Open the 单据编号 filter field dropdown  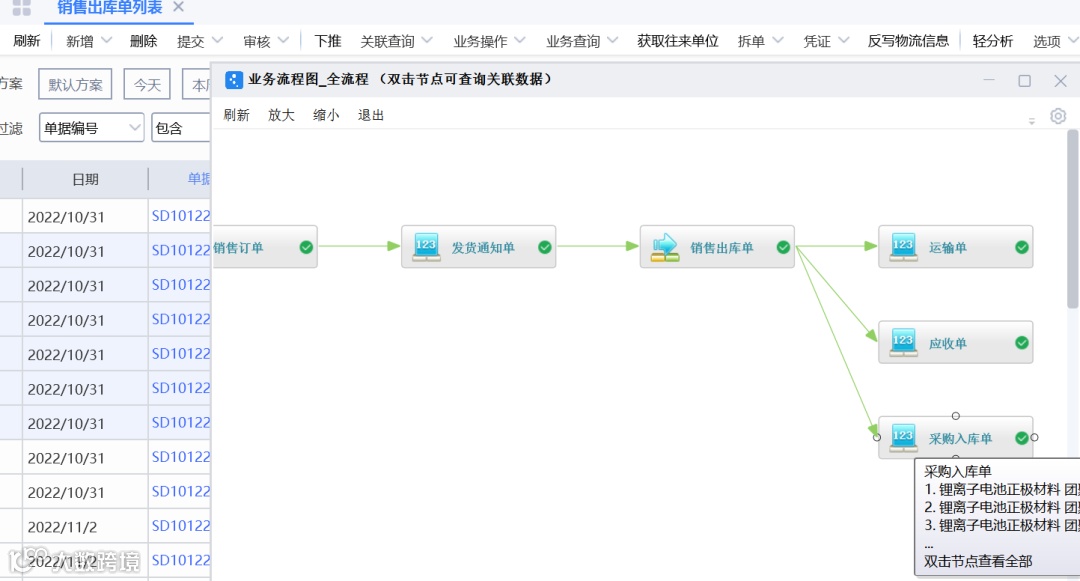click(91, 127)
